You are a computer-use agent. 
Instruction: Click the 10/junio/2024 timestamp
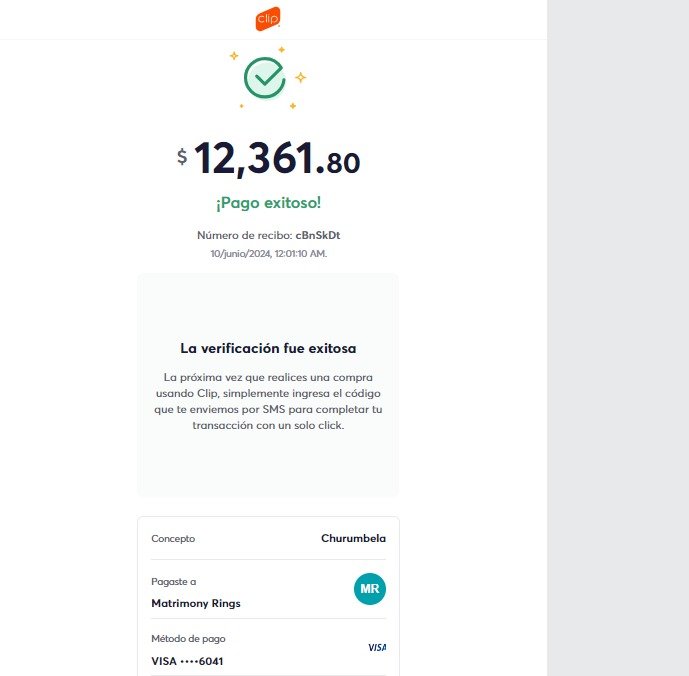[268, 253]
